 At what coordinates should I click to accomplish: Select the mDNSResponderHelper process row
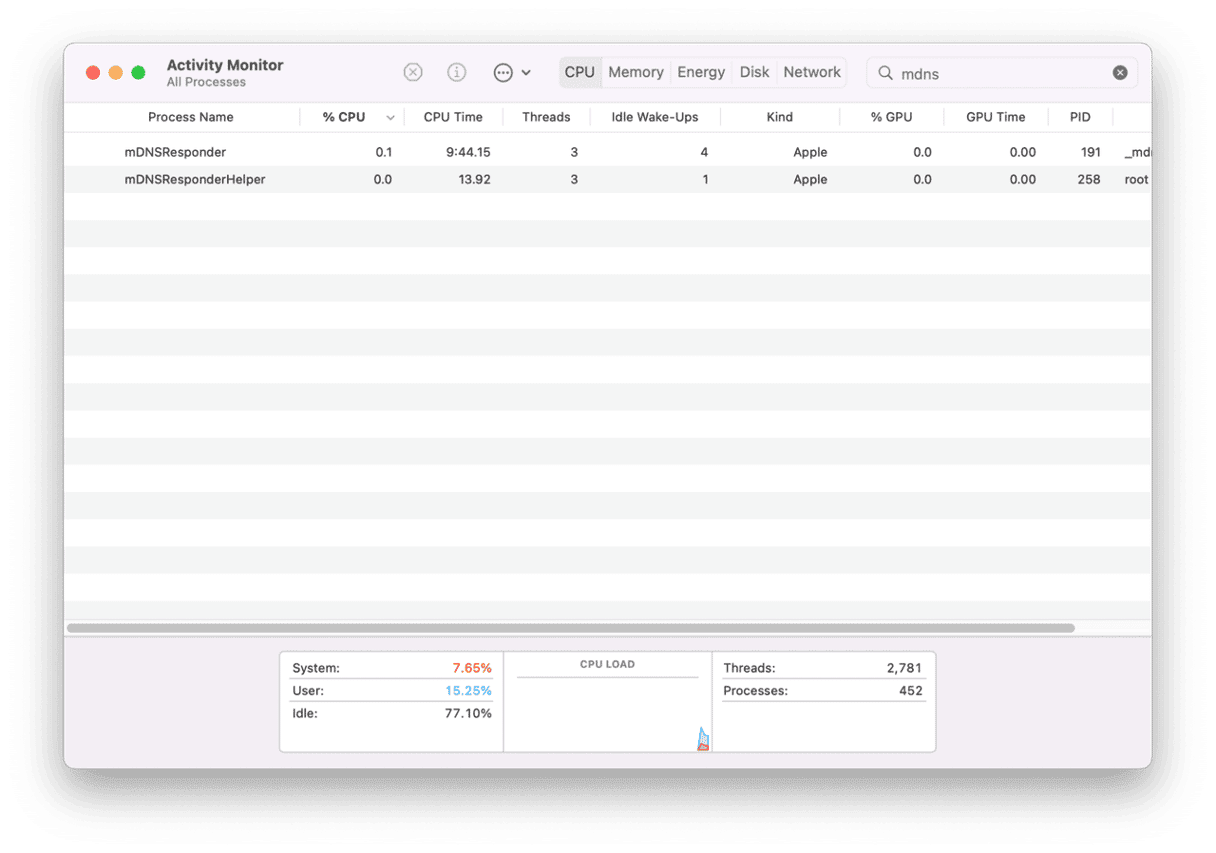click(x=194, y=180)
